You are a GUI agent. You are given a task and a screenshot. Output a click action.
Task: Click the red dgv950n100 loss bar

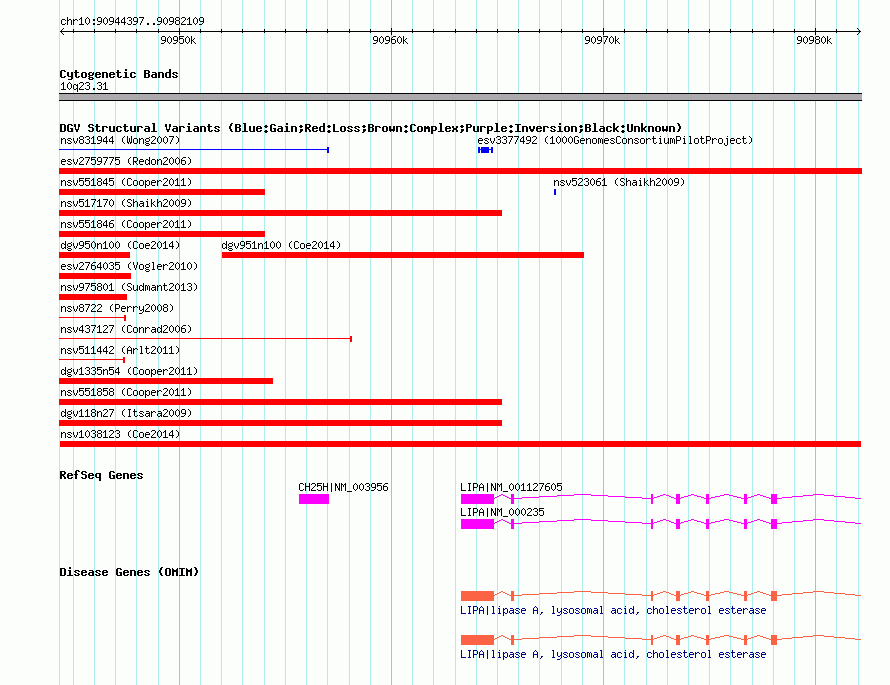95,255
